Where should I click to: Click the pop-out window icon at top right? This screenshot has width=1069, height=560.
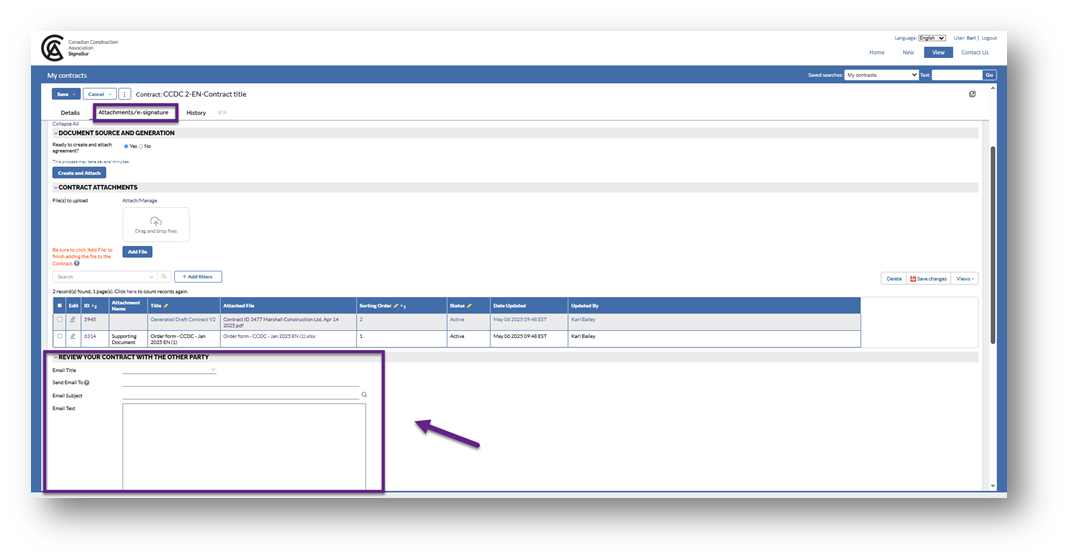972,94
